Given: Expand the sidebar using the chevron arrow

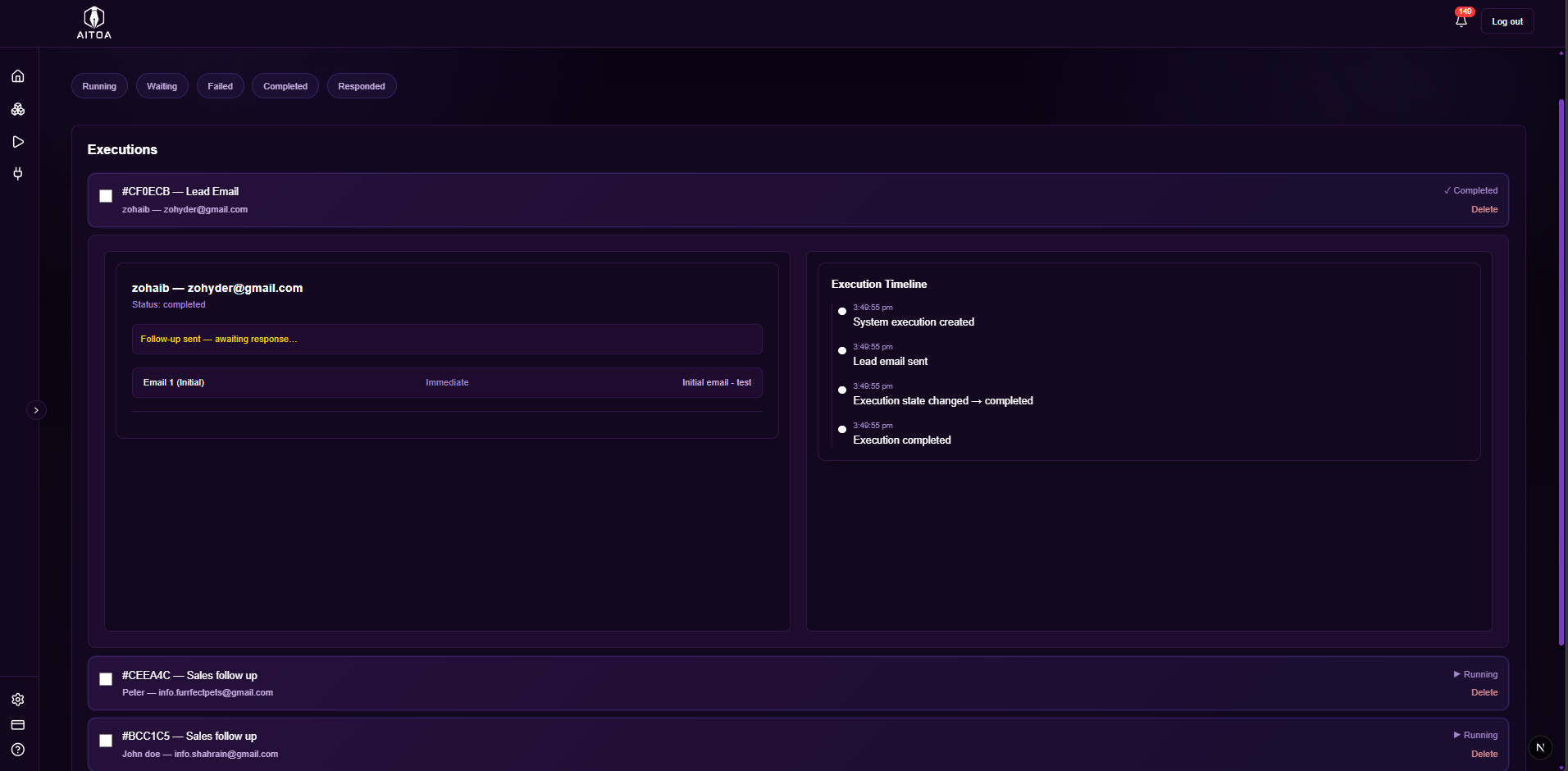Looking at the screenshot, I should (36, 410).
